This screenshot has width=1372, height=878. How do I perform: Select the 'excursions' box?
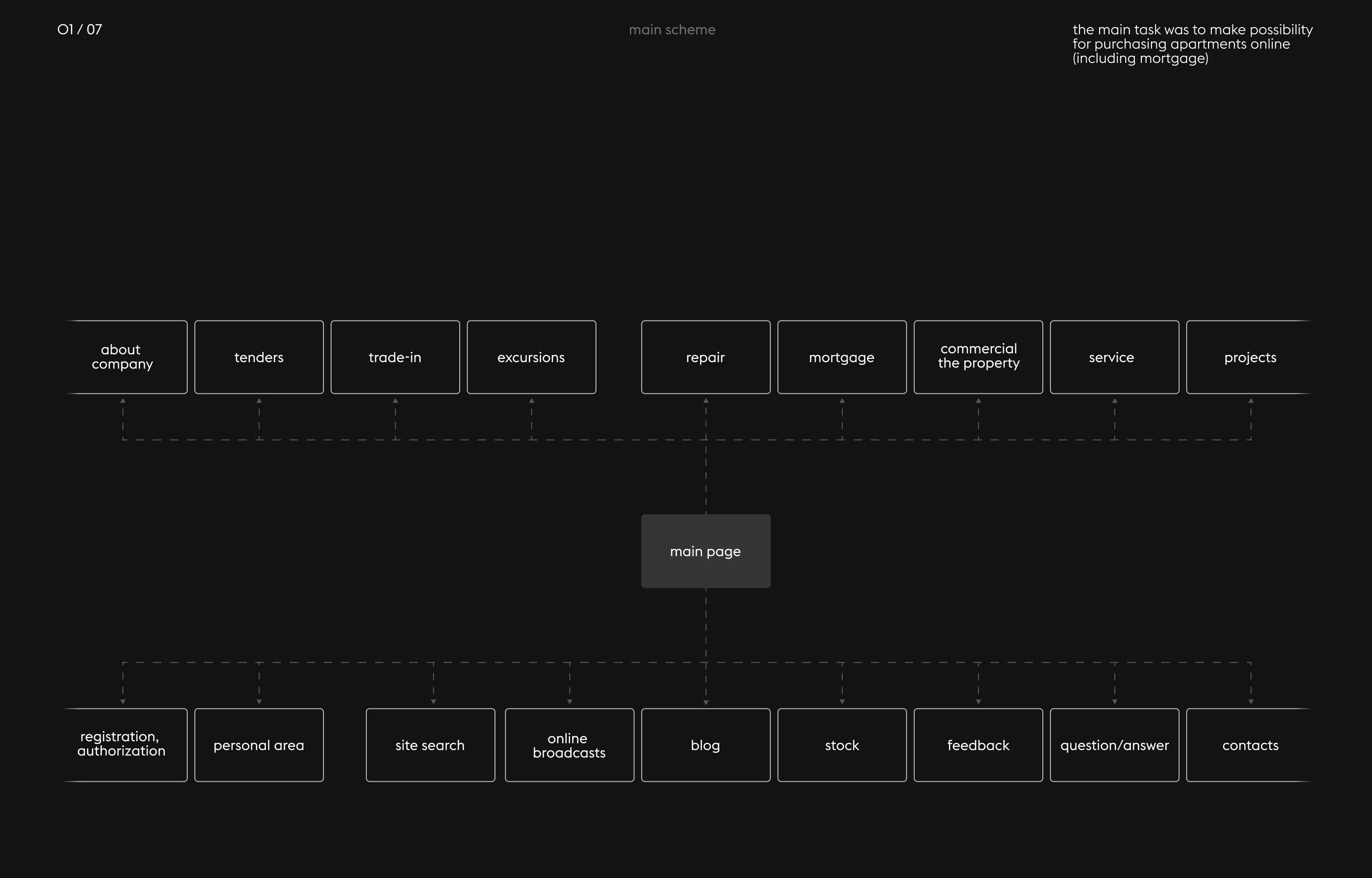click(x=531, y=357)
